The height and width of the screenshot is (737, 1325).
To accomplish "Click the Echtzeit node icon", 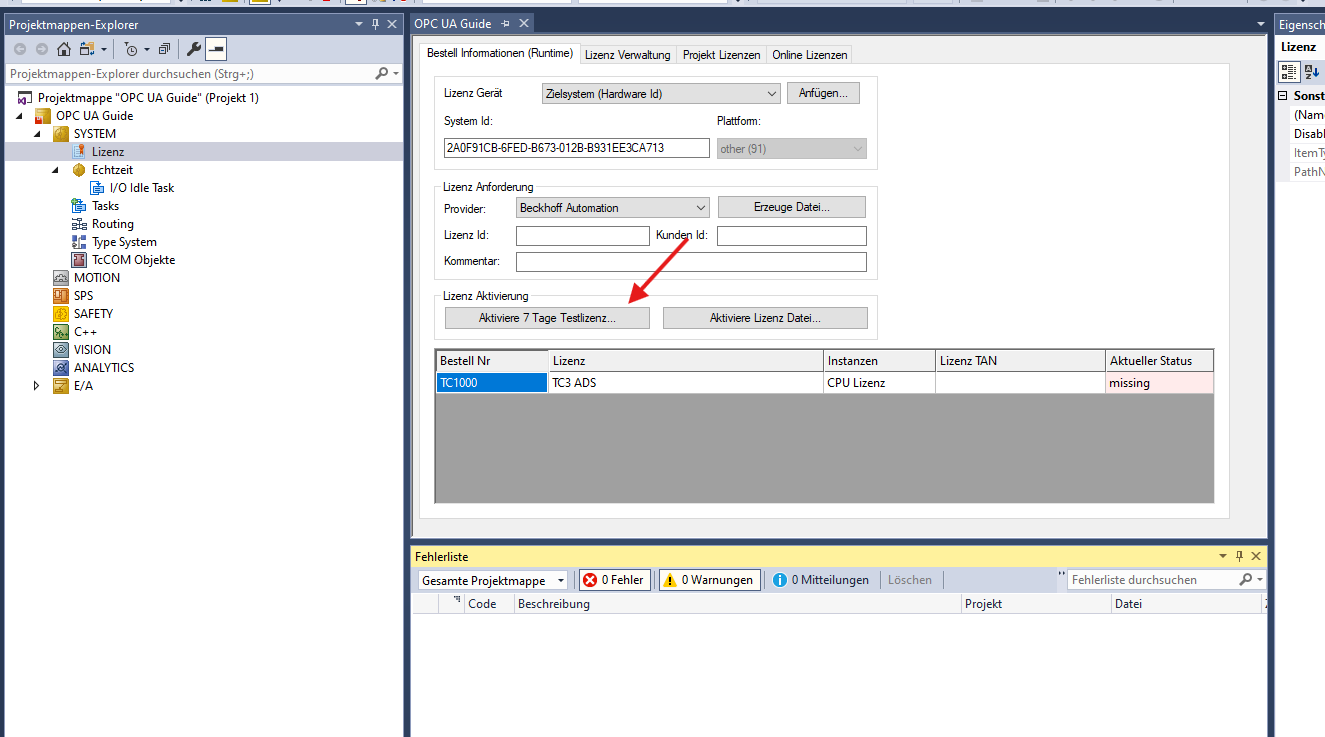I will pyautogui.click(x=79, y=170).
